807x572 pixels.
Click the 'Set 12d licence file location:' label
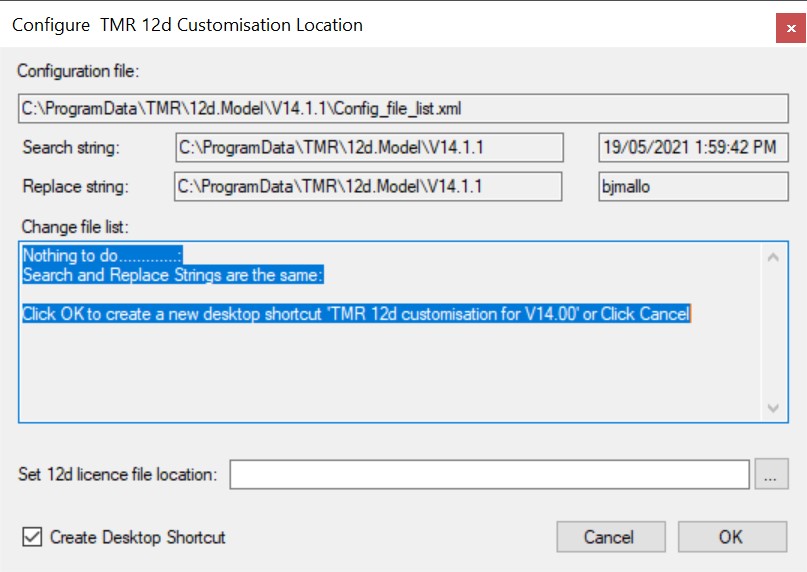point(118,474)
